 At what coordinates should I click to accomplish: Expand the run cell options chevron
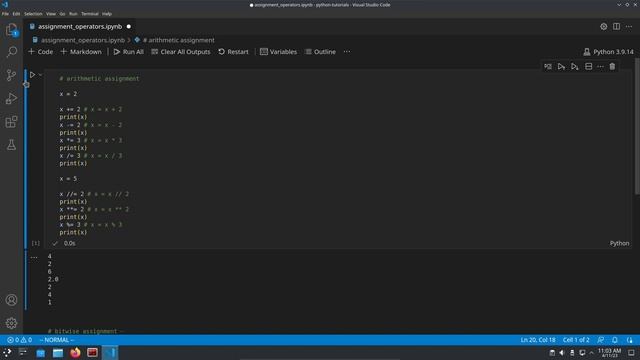40,75
